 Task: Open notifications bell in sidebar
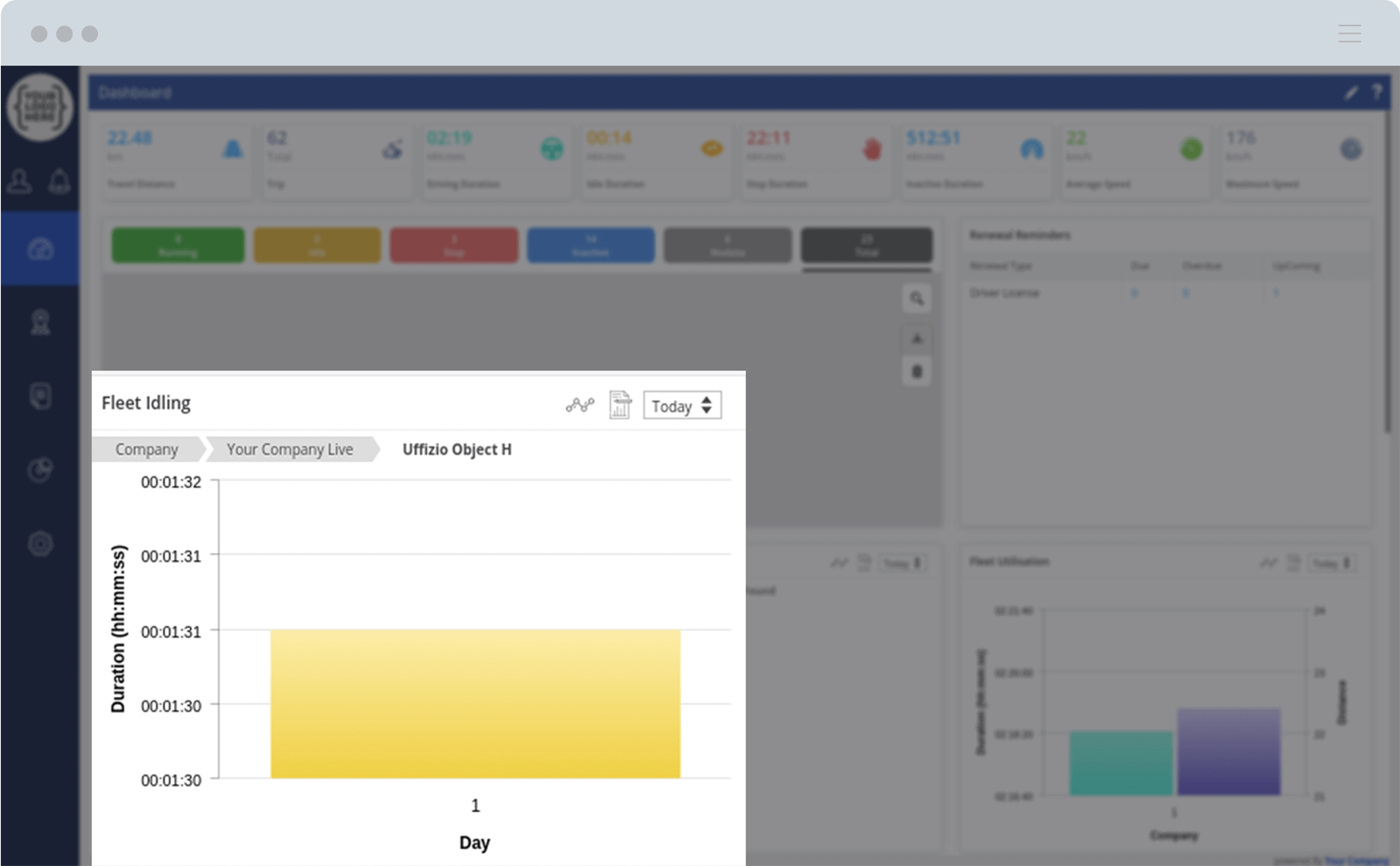click(x=59, y=182)
